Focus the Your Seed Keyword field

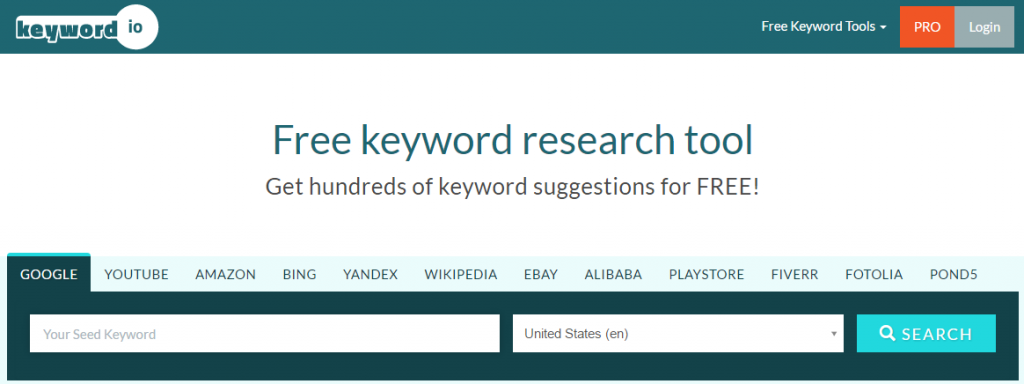coord(264,334)
